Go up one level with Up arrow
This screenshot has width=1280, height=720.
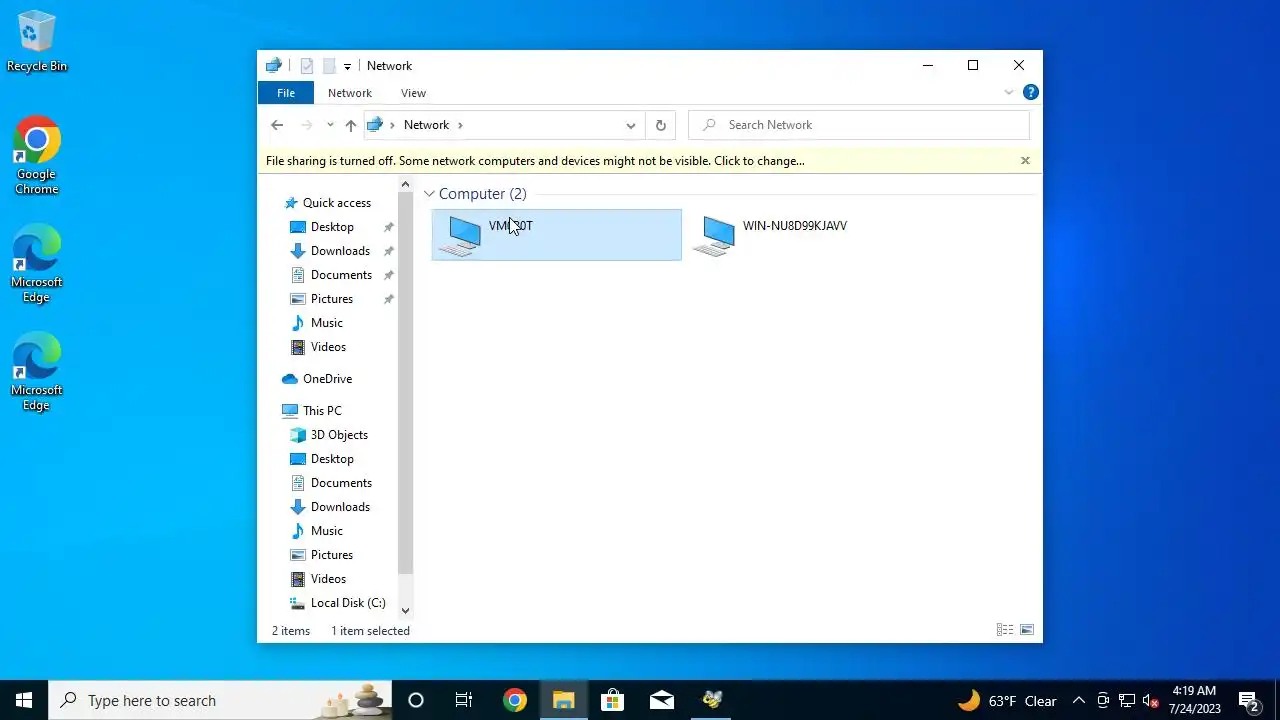click(350, 125)
